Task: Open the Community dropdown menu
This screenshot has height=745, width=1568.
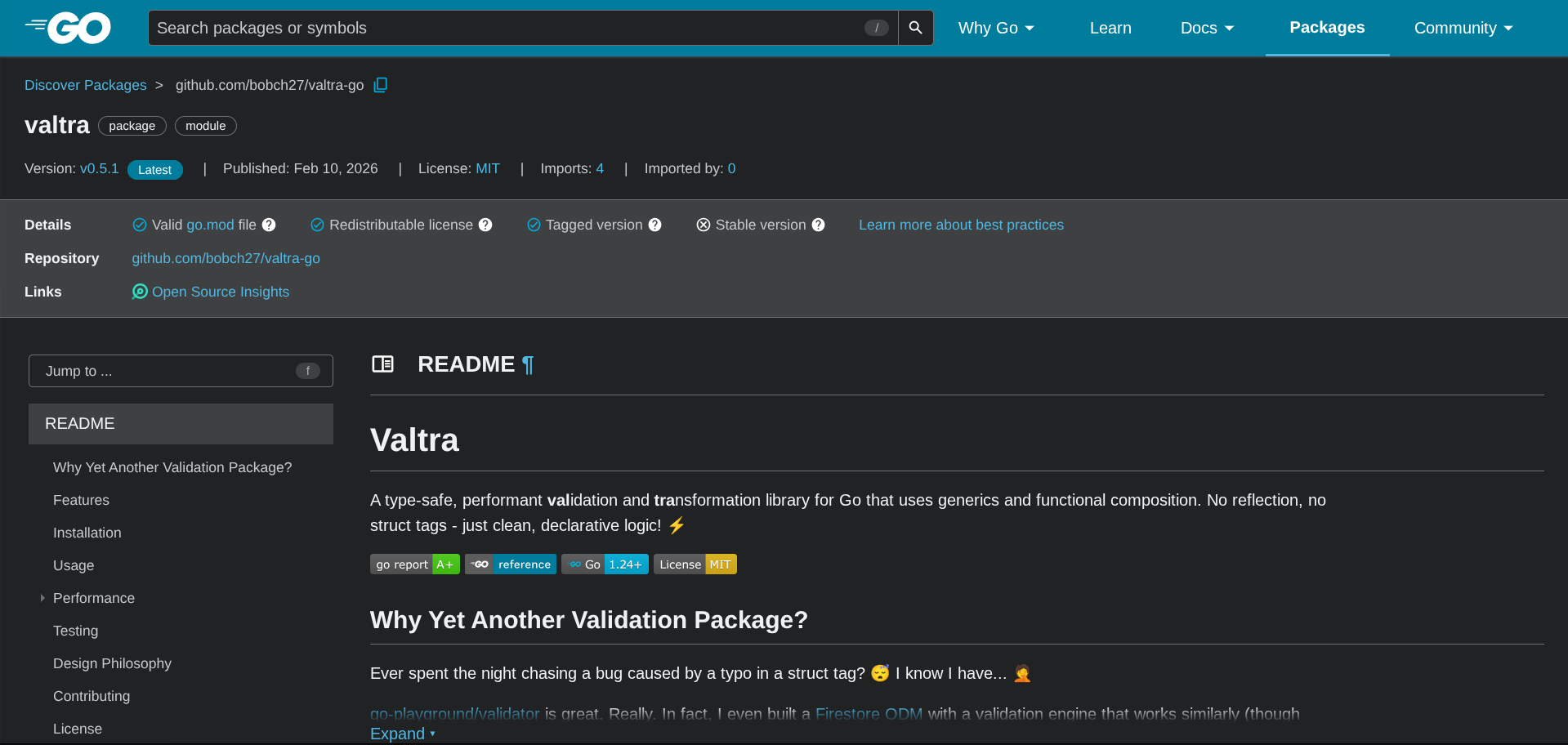Action: 1463,28
